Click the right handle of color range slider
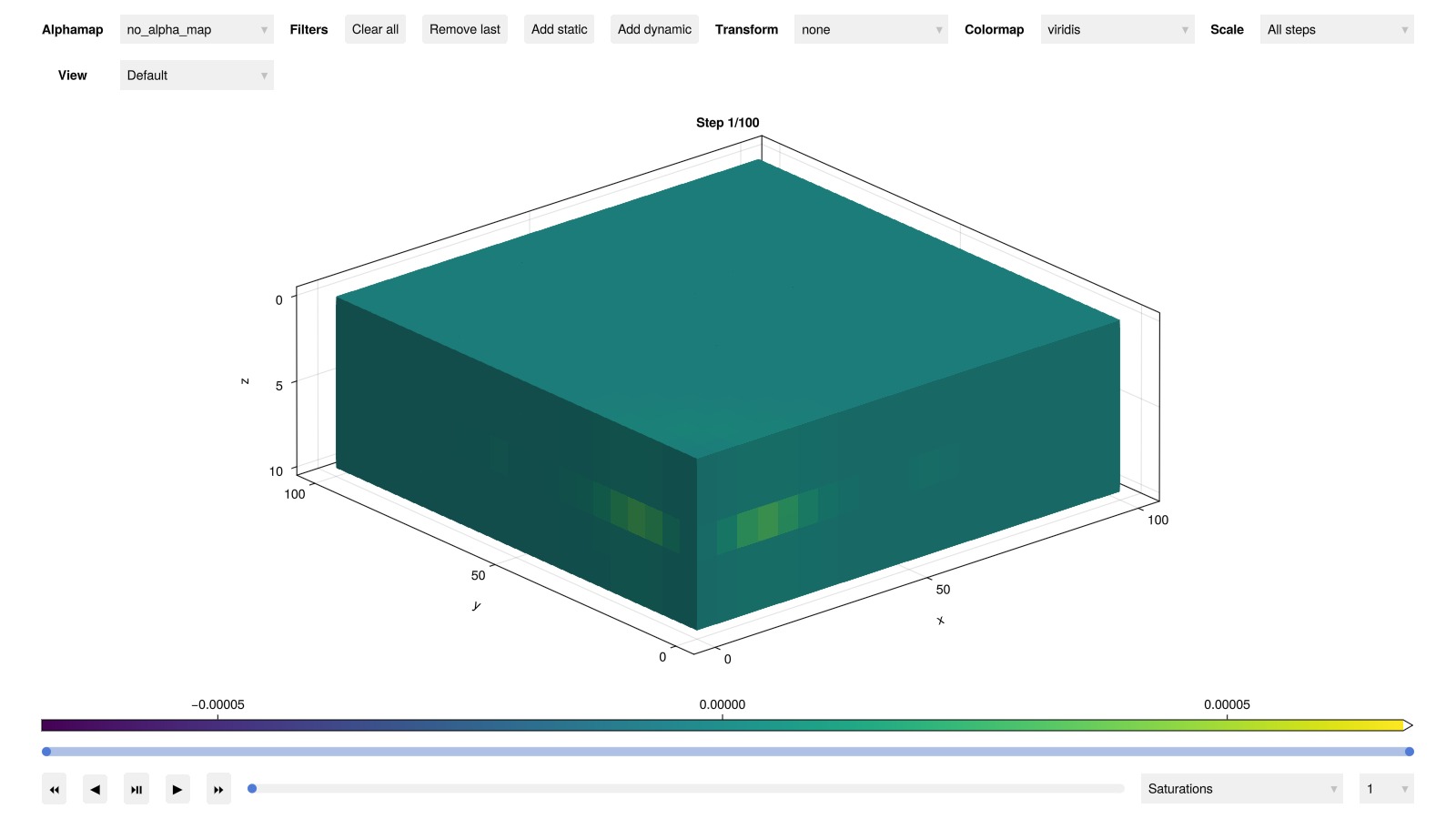1456x819 pixels. 1409,752
